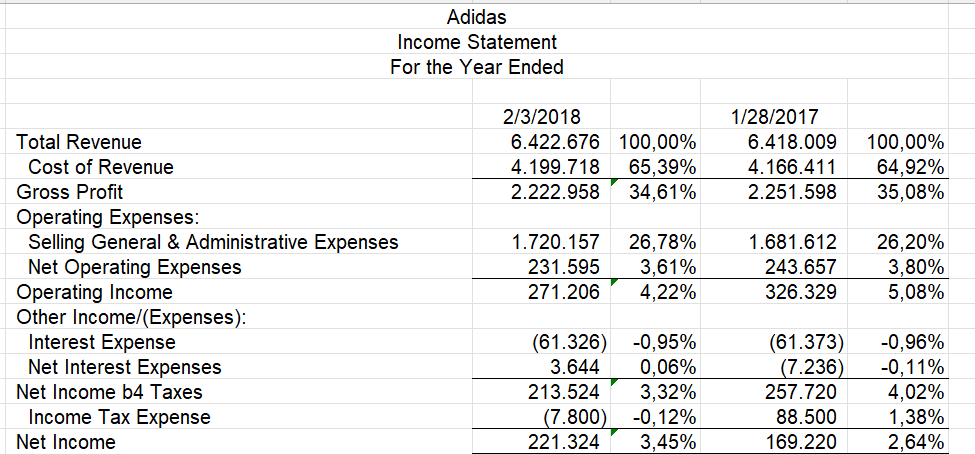The image size is (975, 454).
Task: Select the 64,92% percentage cell
Action: (x=910, y=167)
